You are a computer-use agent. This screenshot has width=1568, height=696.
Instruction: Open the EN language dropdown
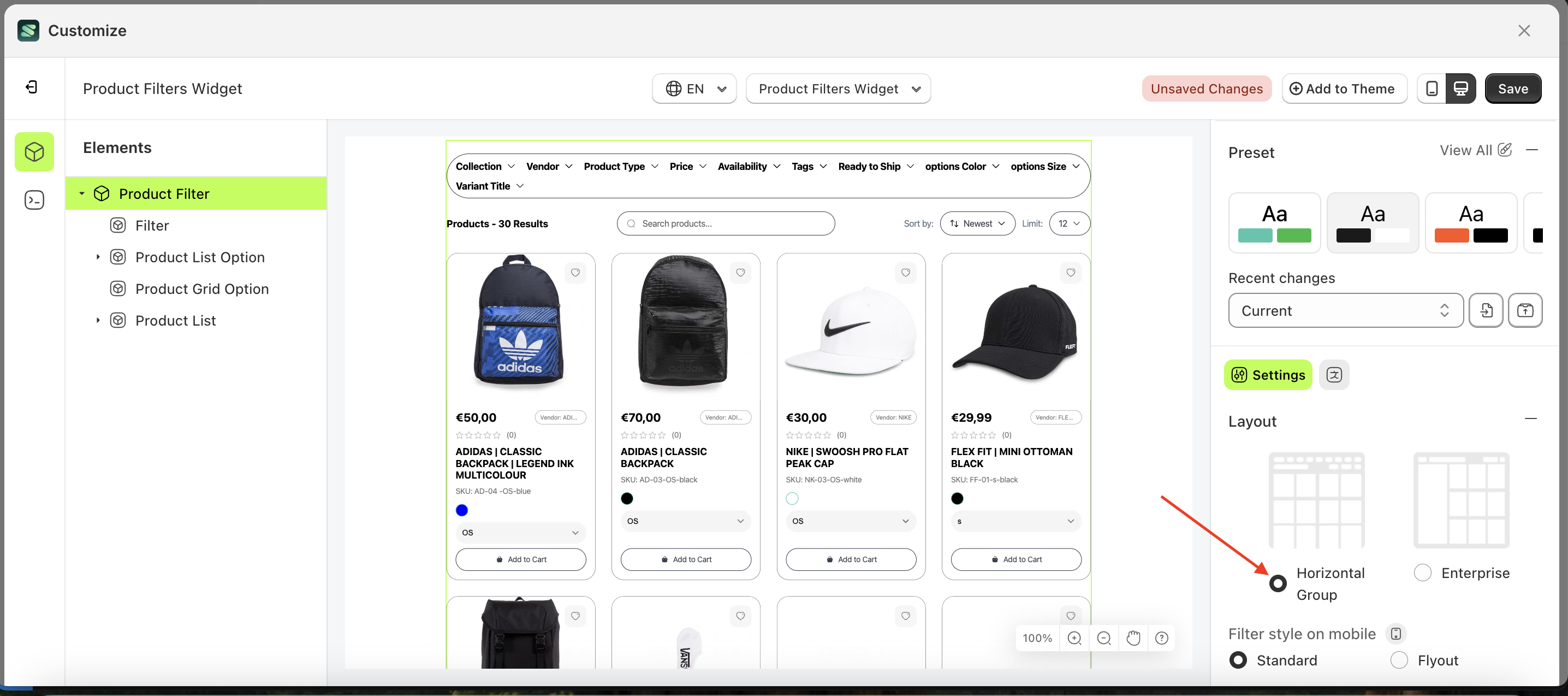tap(694, 89)
